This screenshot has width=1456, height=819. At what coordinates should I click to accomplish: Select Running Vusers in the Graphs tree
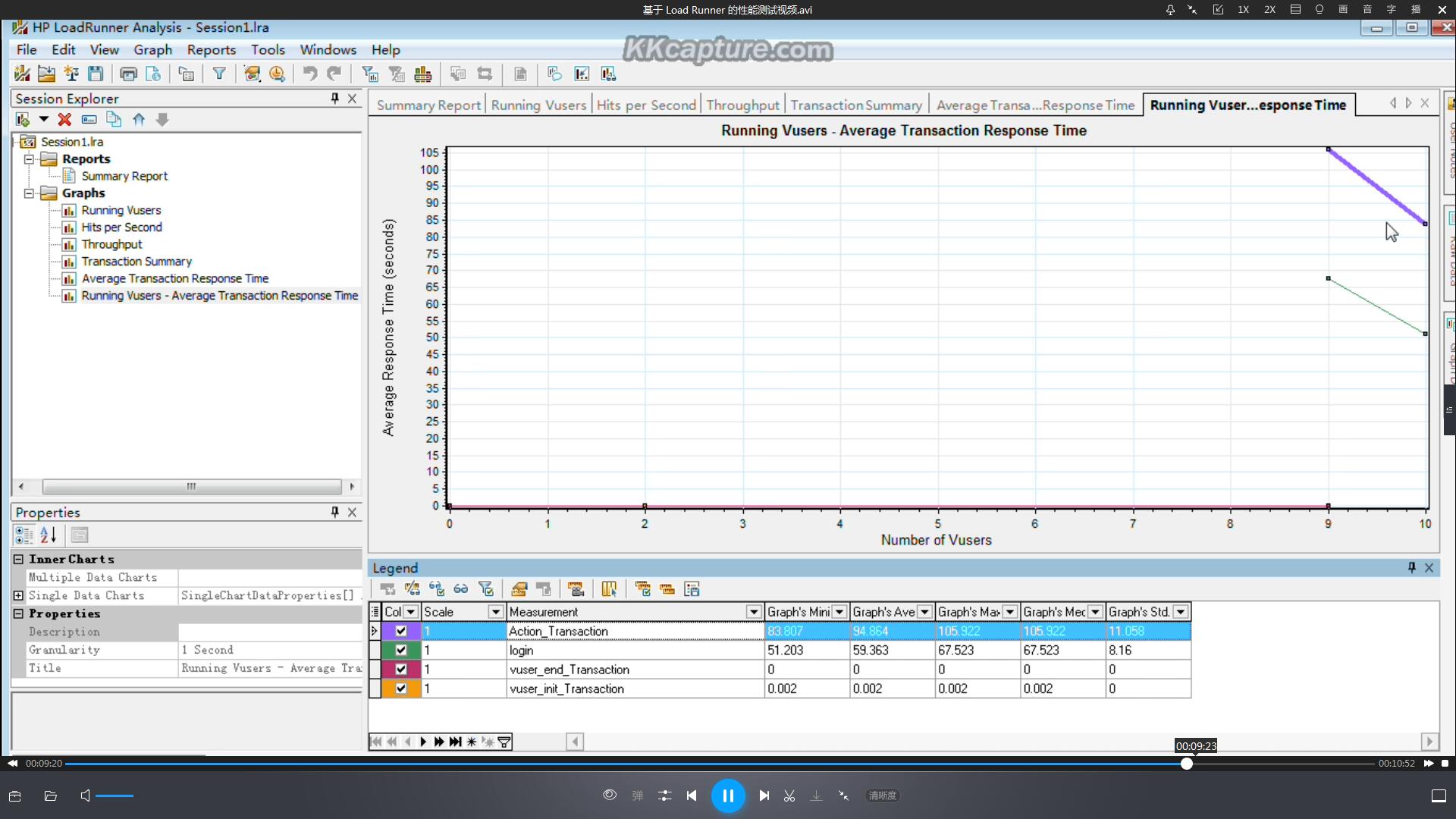point(121,210)
